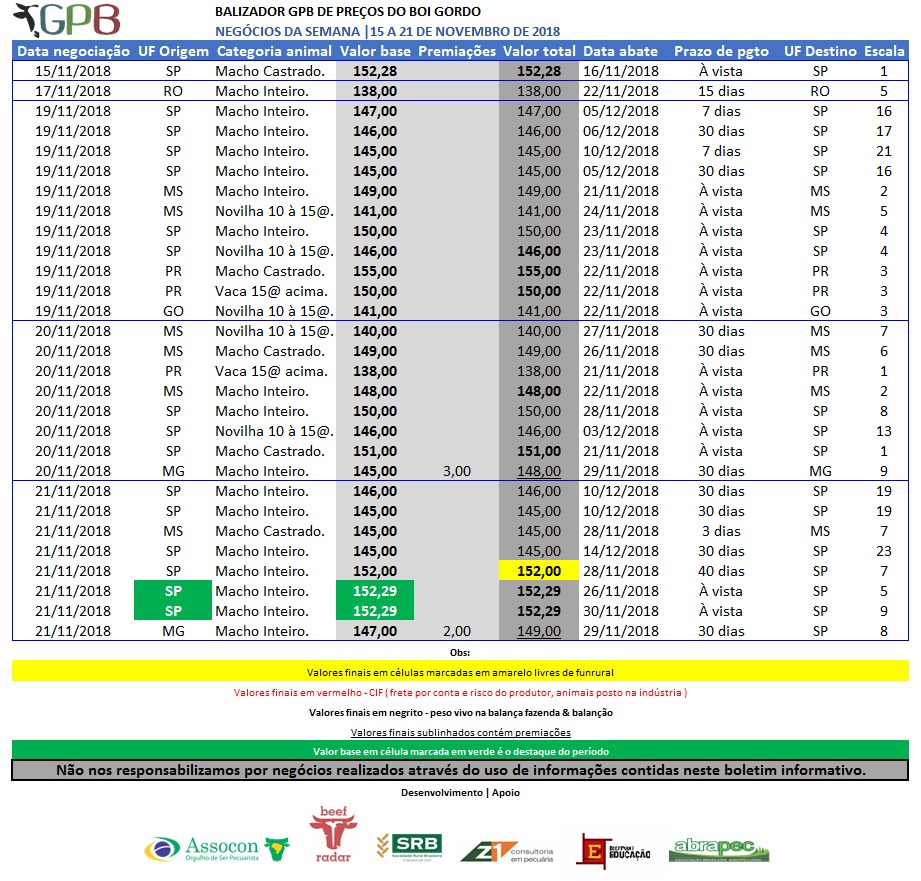The width and height of the screenshot is (921, 881).
Task: Click the BeefPoint Educação logo
Action: 616,849
